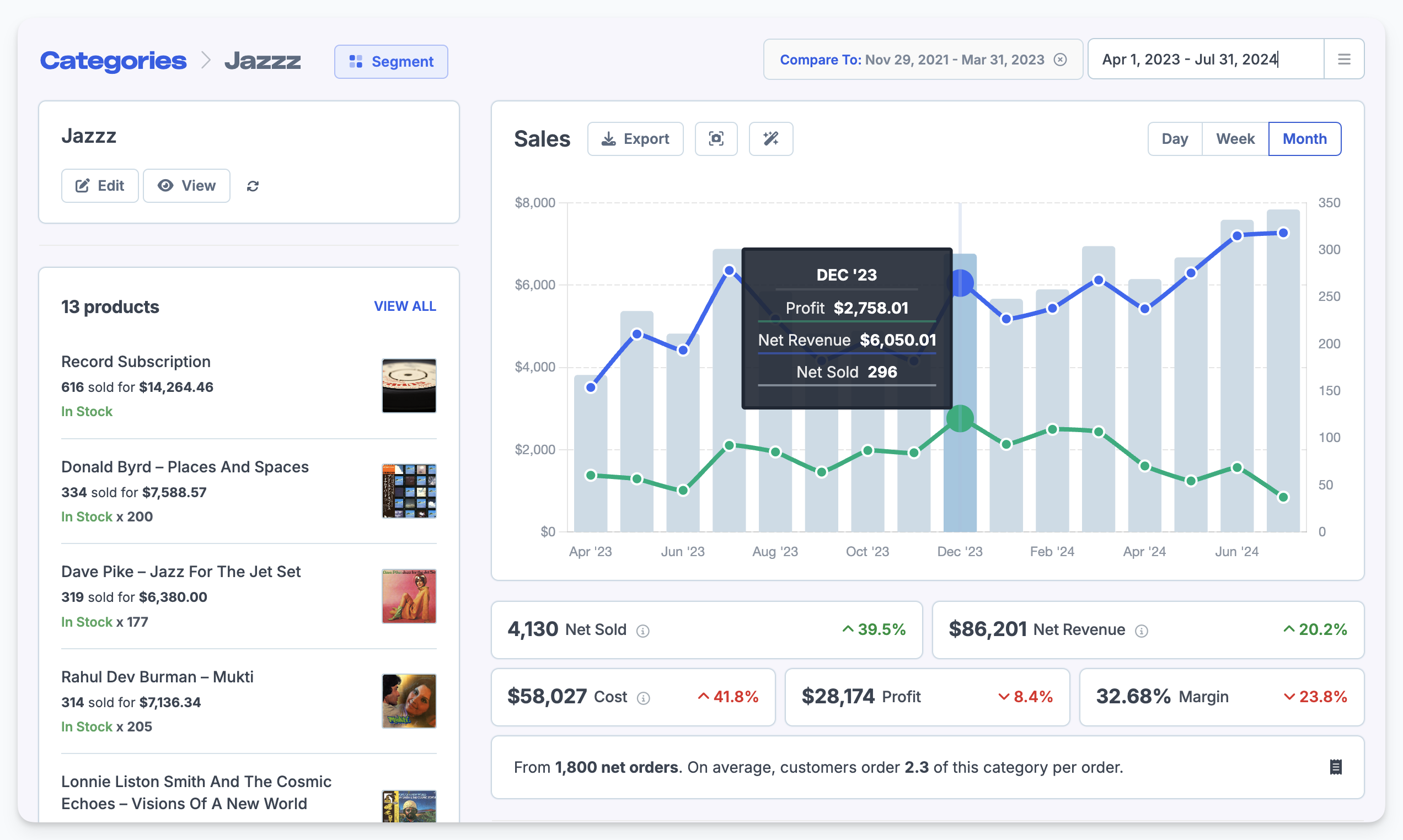Click the info icon next to Net Sold

pyautogui.click(x=642, y=630)
